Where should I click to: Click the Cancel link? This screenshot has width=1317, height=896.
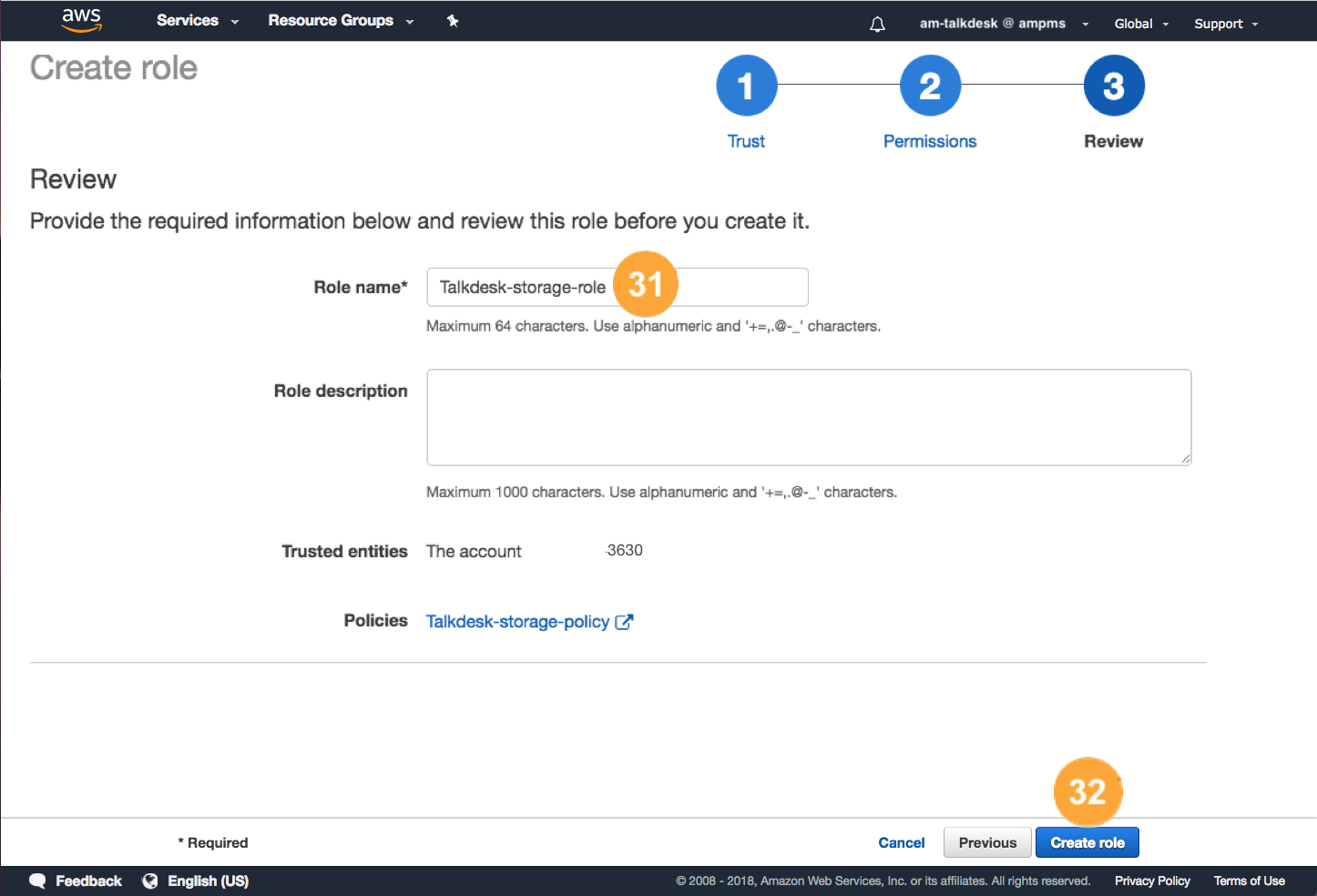pyautogui.click(x=901, y=842)
